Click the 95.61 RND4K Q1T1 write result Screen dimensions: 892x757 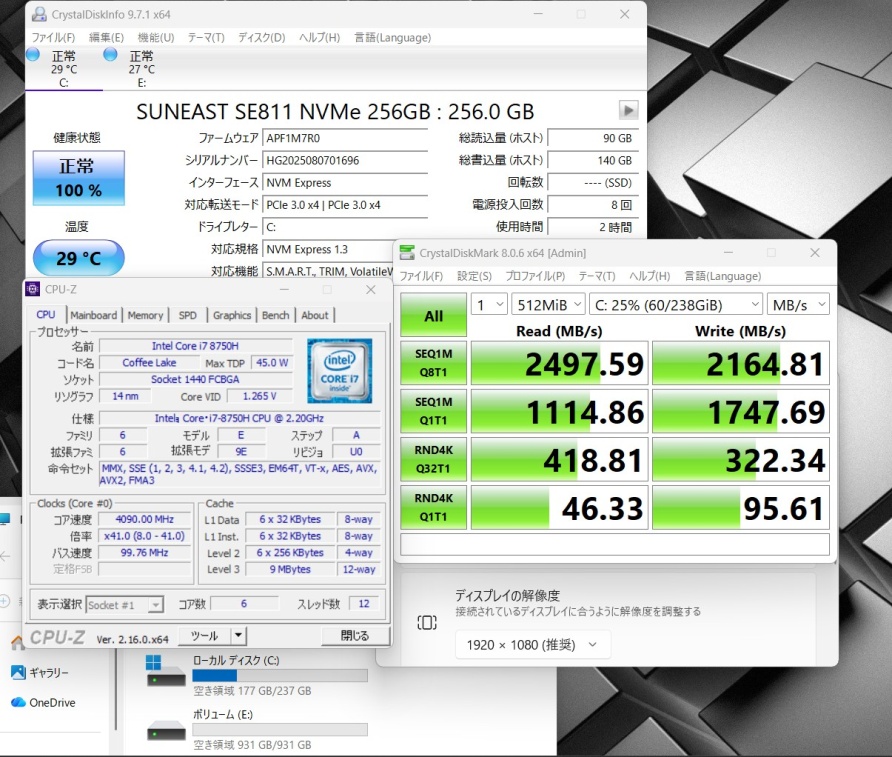pos(741,507)
